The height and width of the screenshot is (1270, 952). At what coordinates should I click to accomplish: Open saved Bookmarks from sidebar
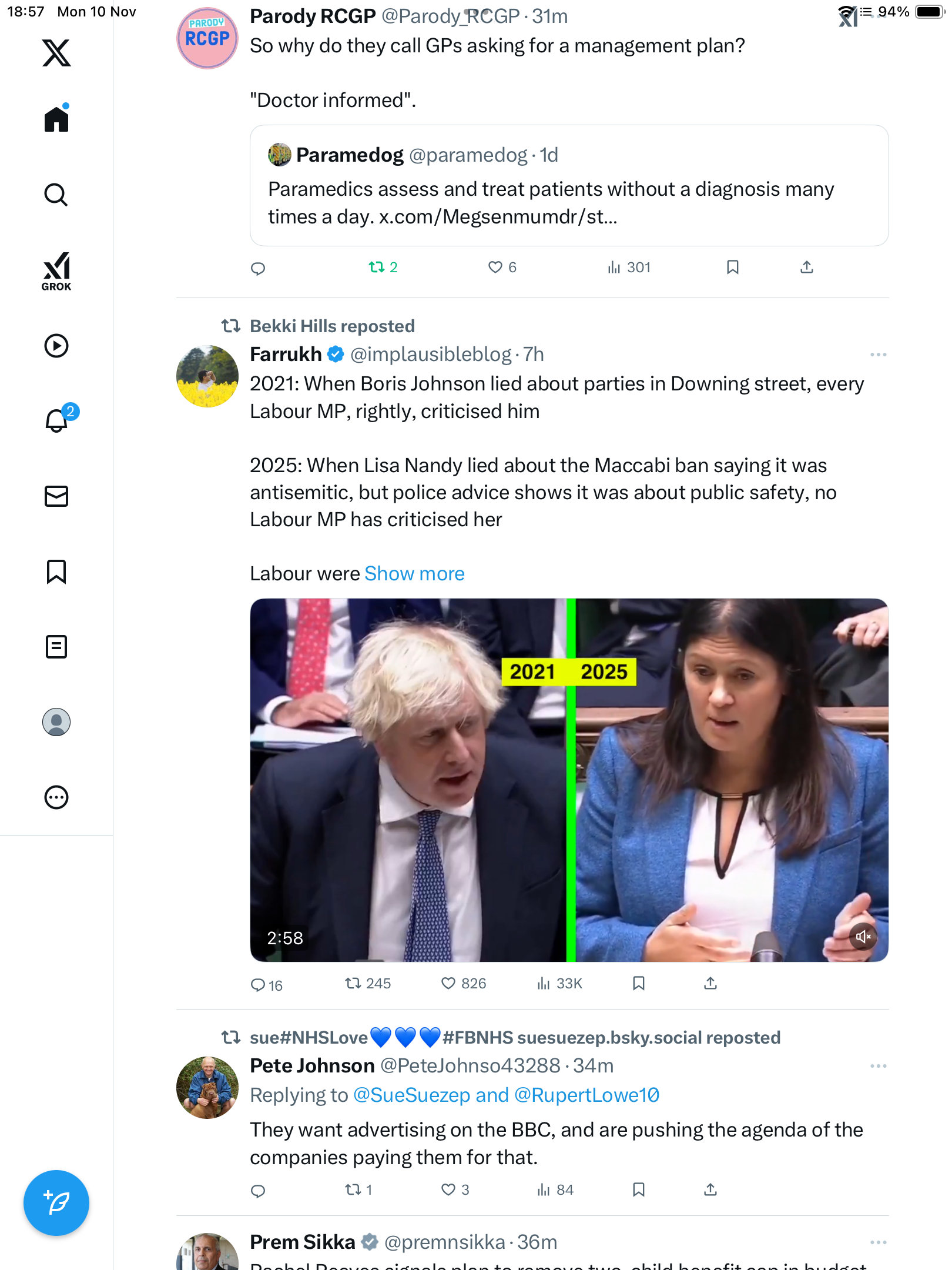[56, 571]
